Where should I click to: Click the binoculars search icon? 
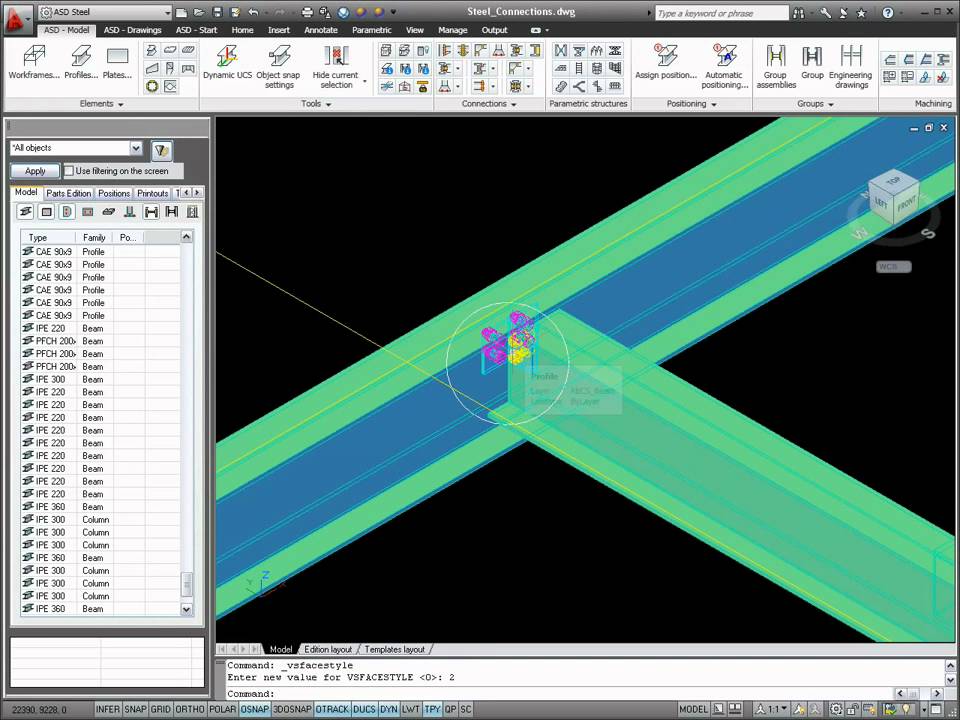click(x=798, y=13)
